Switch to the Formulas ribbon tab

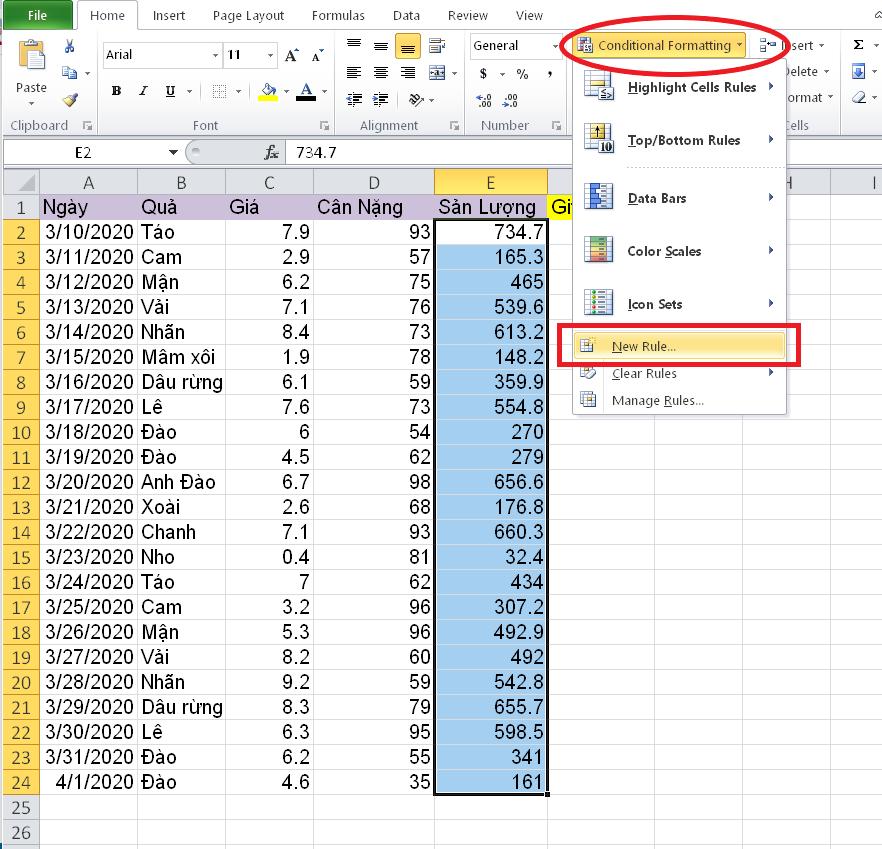click(338, 15)
